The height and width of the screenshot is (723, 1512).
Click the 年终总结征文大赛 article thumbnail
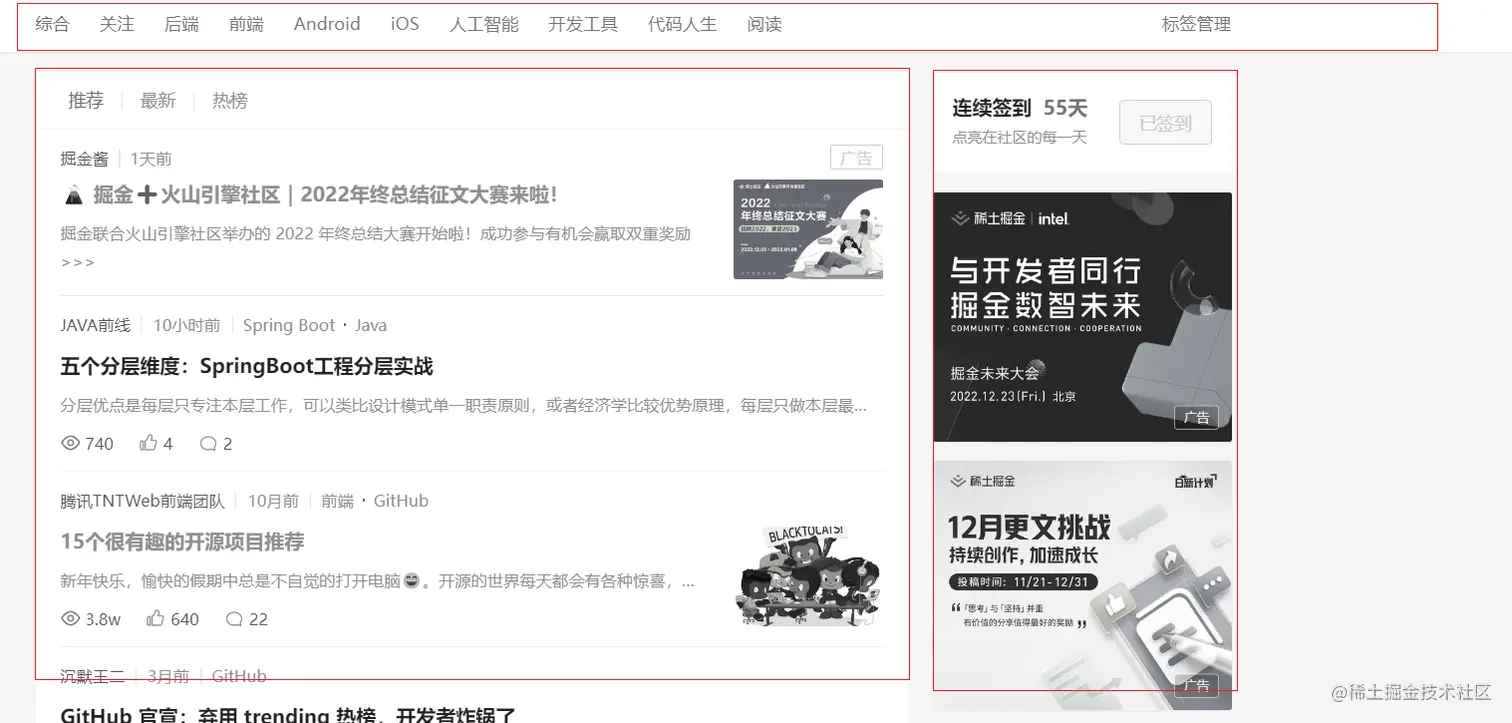tap(808, 229)
